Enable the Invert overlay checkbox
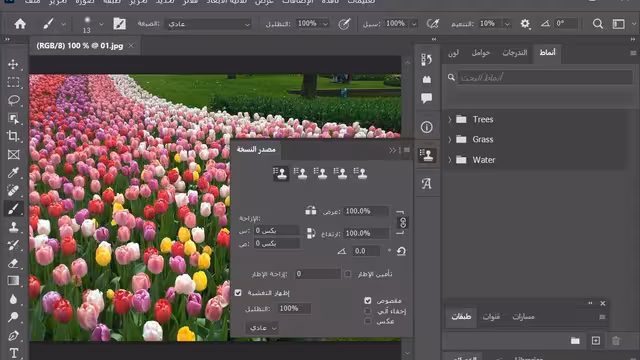Viewport: 640px width, 360px height. (368, 321)
